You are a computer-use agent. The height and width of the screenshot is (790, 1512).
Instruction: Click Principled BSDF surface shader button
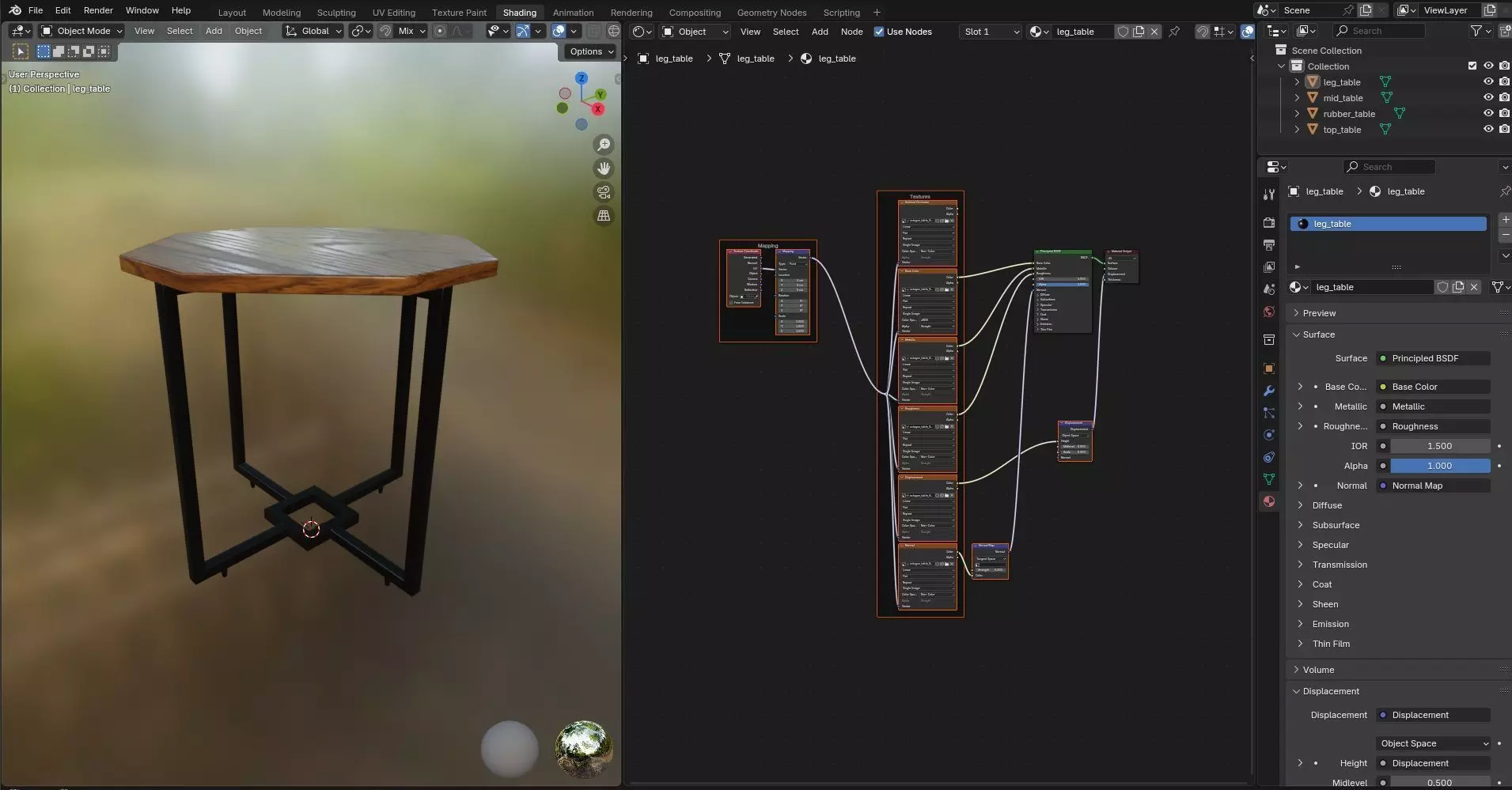pos(1433,358)
